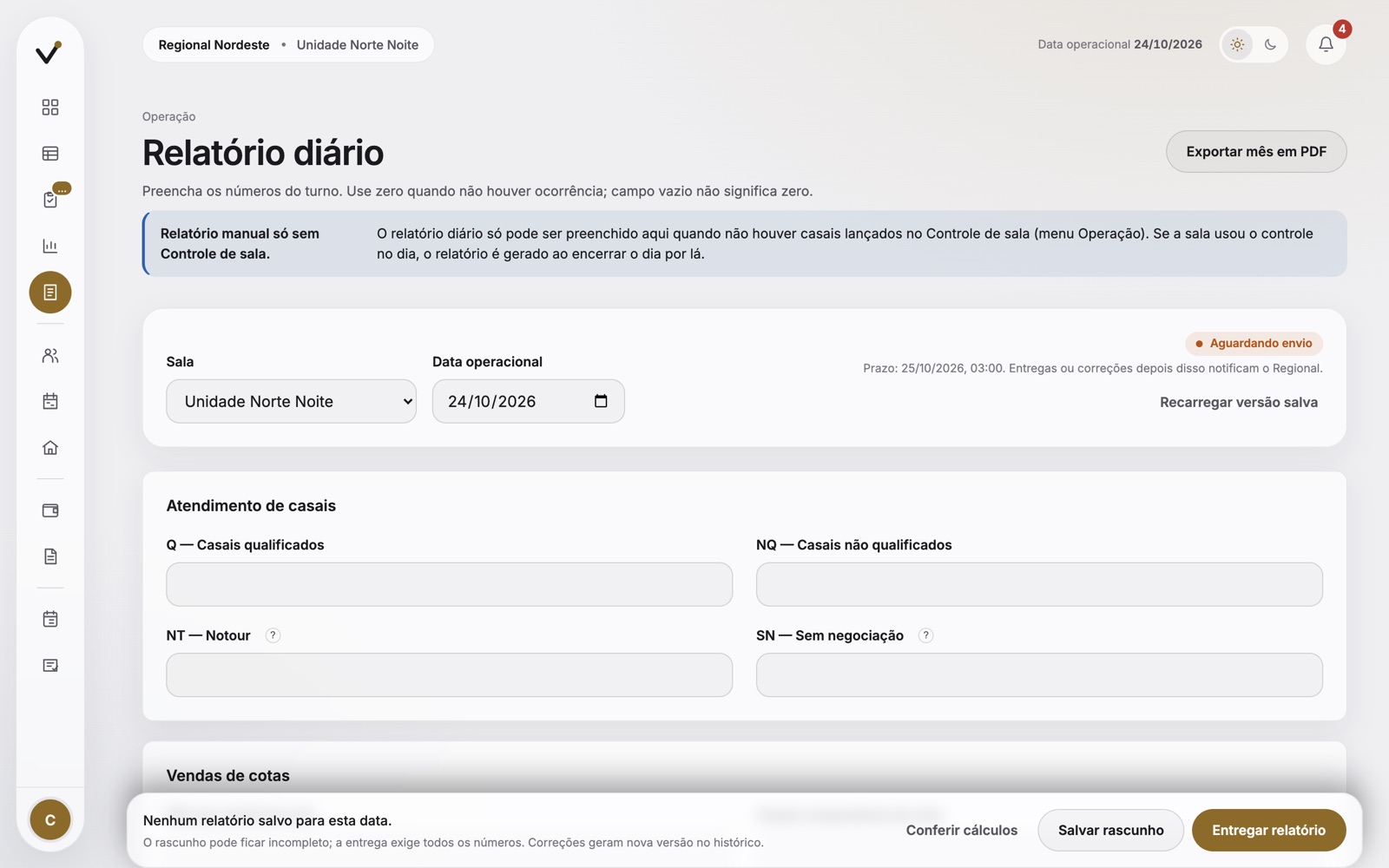Open the dashboard grid icon in sidebar
1389x868 pixels.
(50, 107)
